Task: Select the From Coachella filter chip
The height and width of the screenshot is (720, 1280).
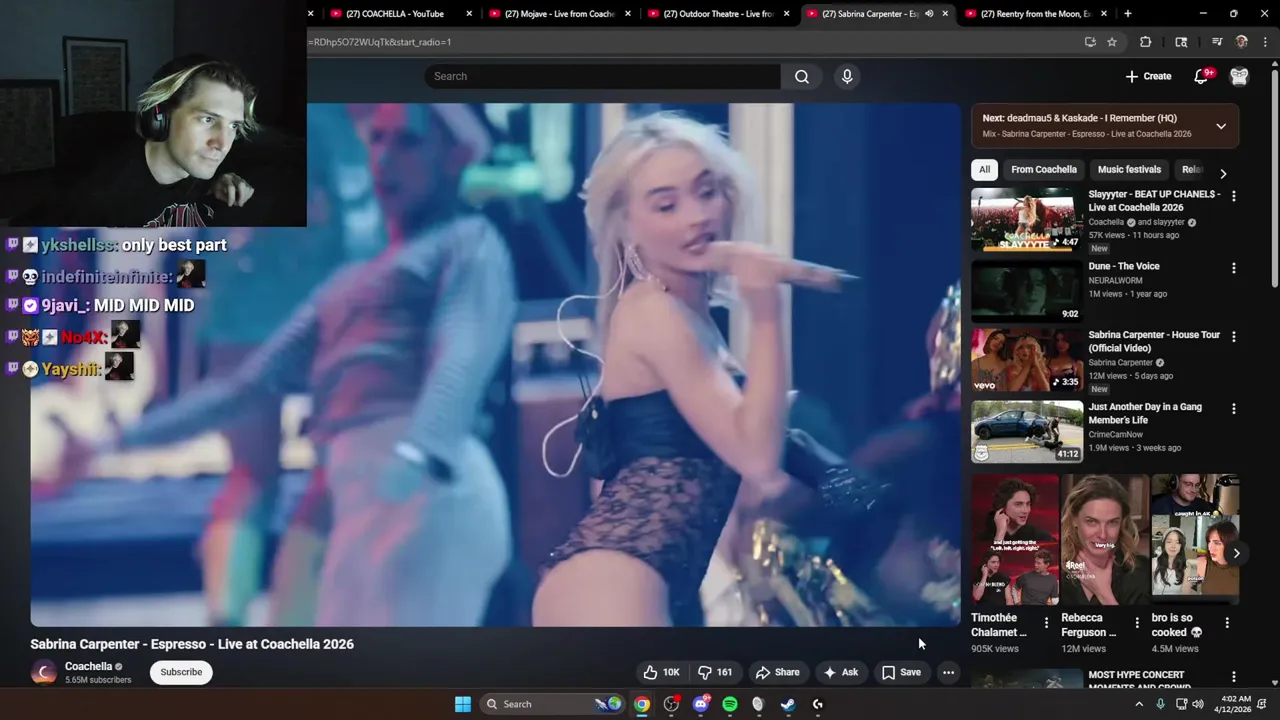Action: click(1044, 170)
